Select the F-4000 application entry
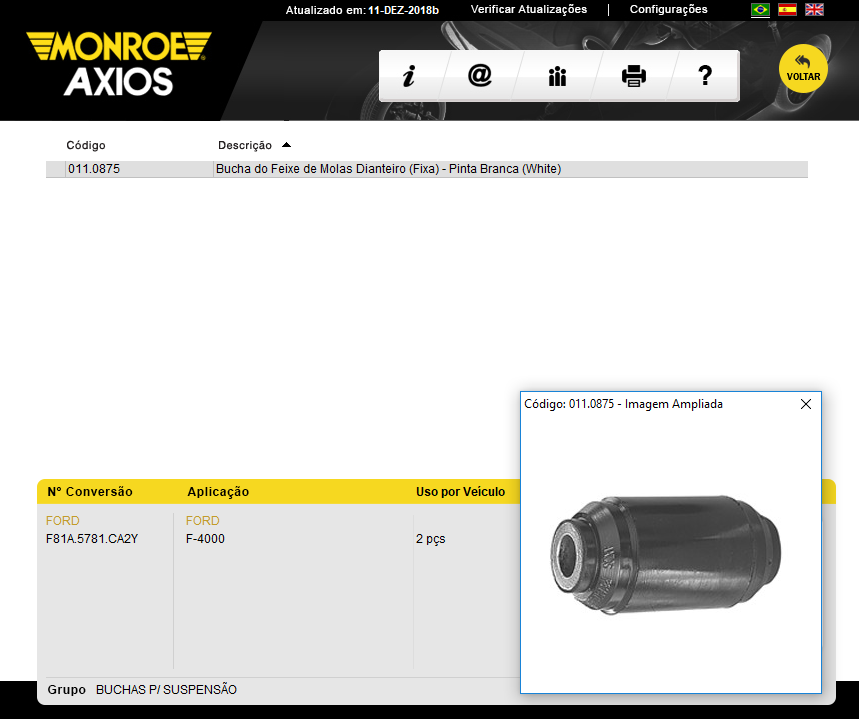 click(x=205, y=539)
